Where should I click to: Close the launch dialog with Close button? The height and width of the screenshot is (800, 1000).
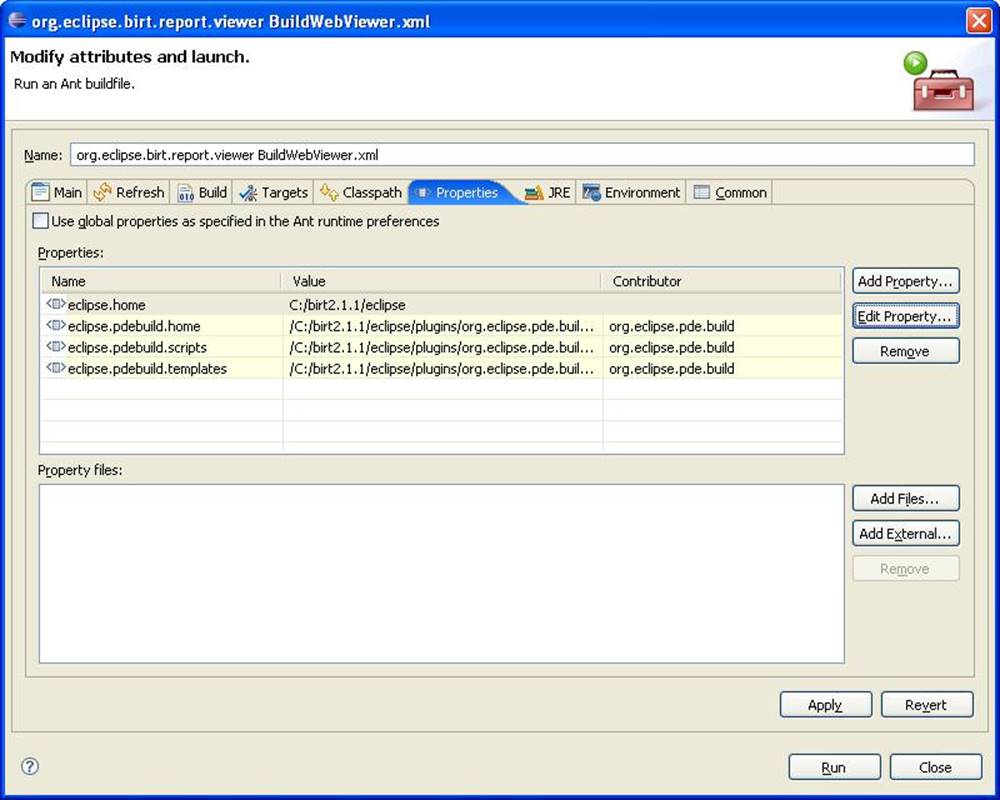936,767
